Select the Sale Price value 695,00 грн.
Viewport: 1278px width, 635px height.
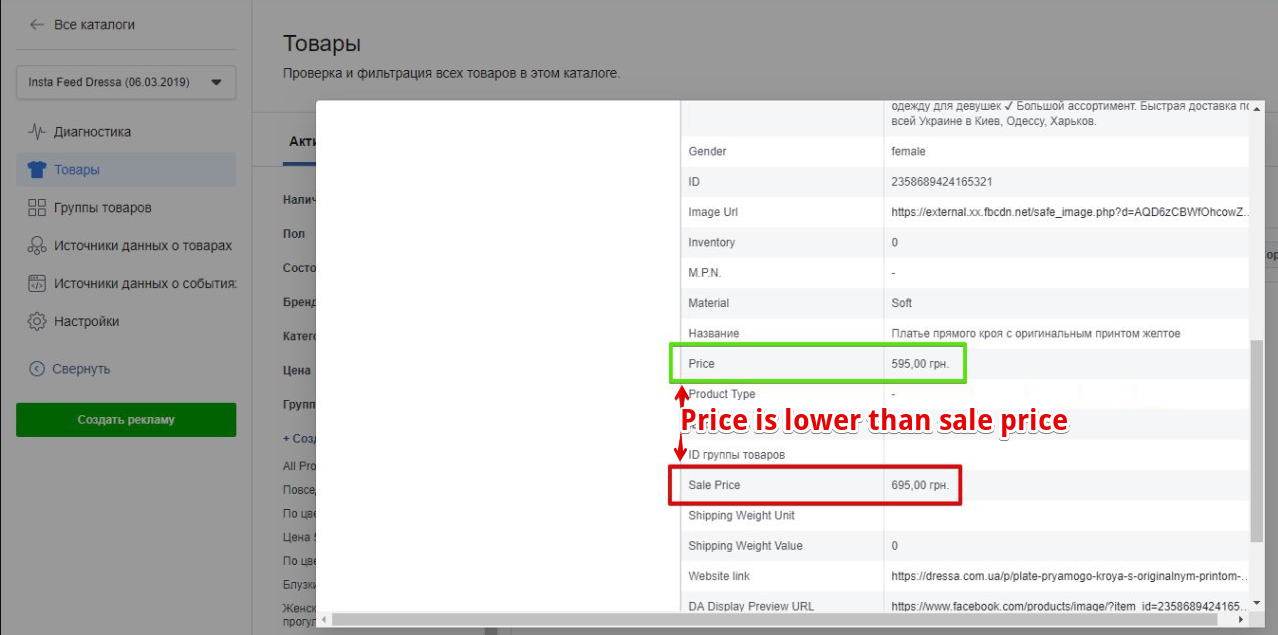pyautogui.click(x=919, y=485)
